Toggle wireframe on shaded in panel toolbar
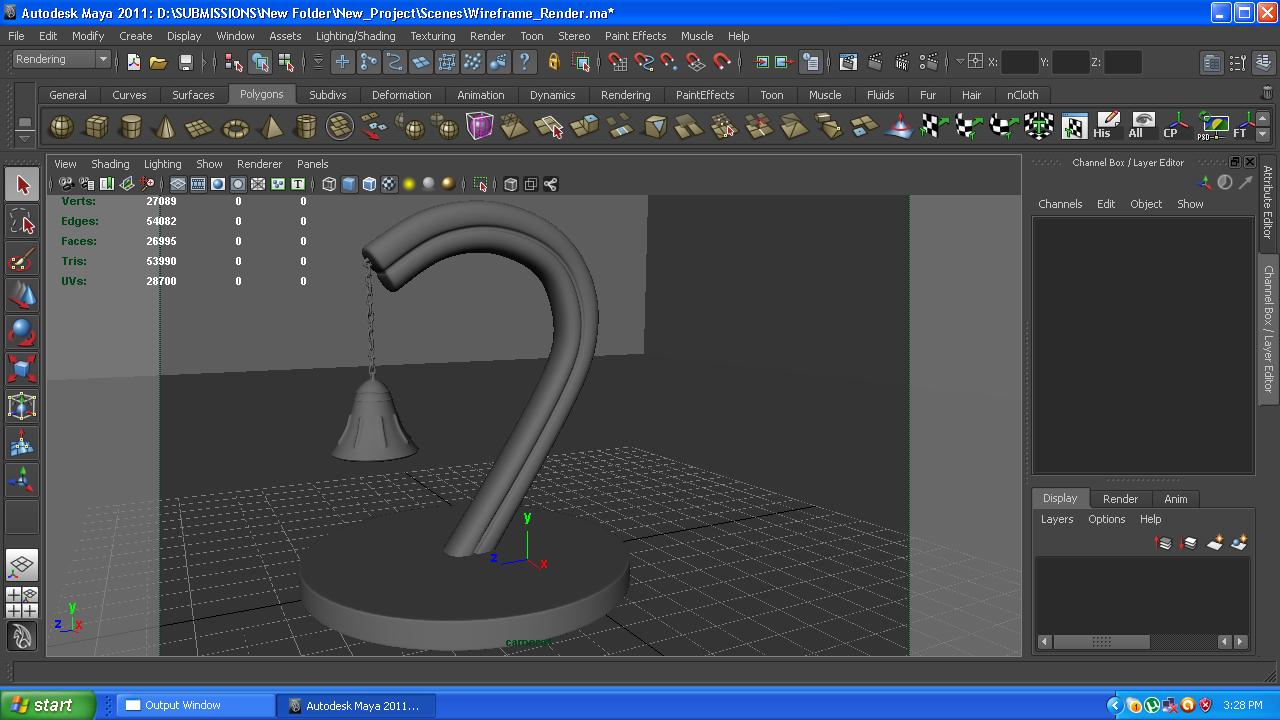The image size is (1280, 720). 367,184
